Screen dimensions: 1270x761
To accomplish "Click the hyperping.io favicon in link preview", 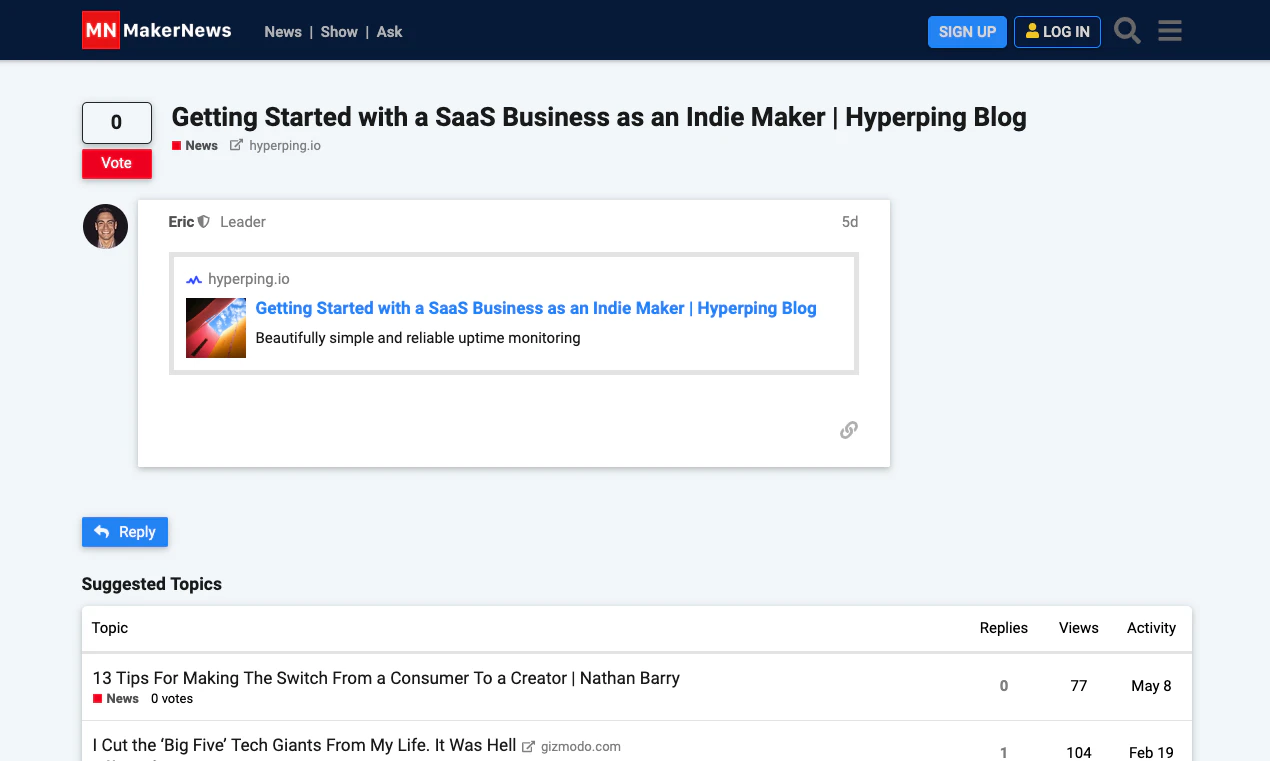I will point(194,280).
